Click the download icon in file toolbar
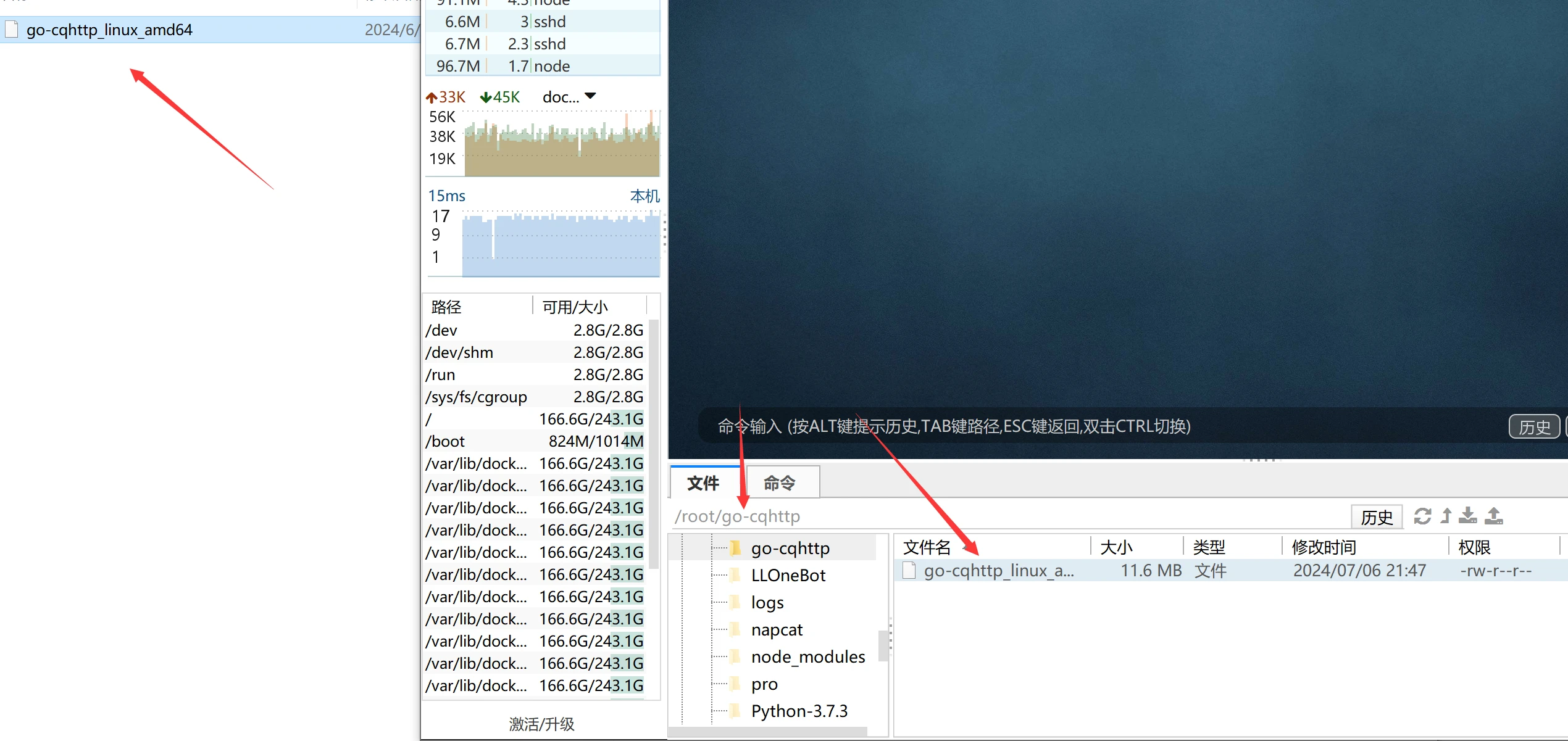1568x741 pixels. (1468, 516)
